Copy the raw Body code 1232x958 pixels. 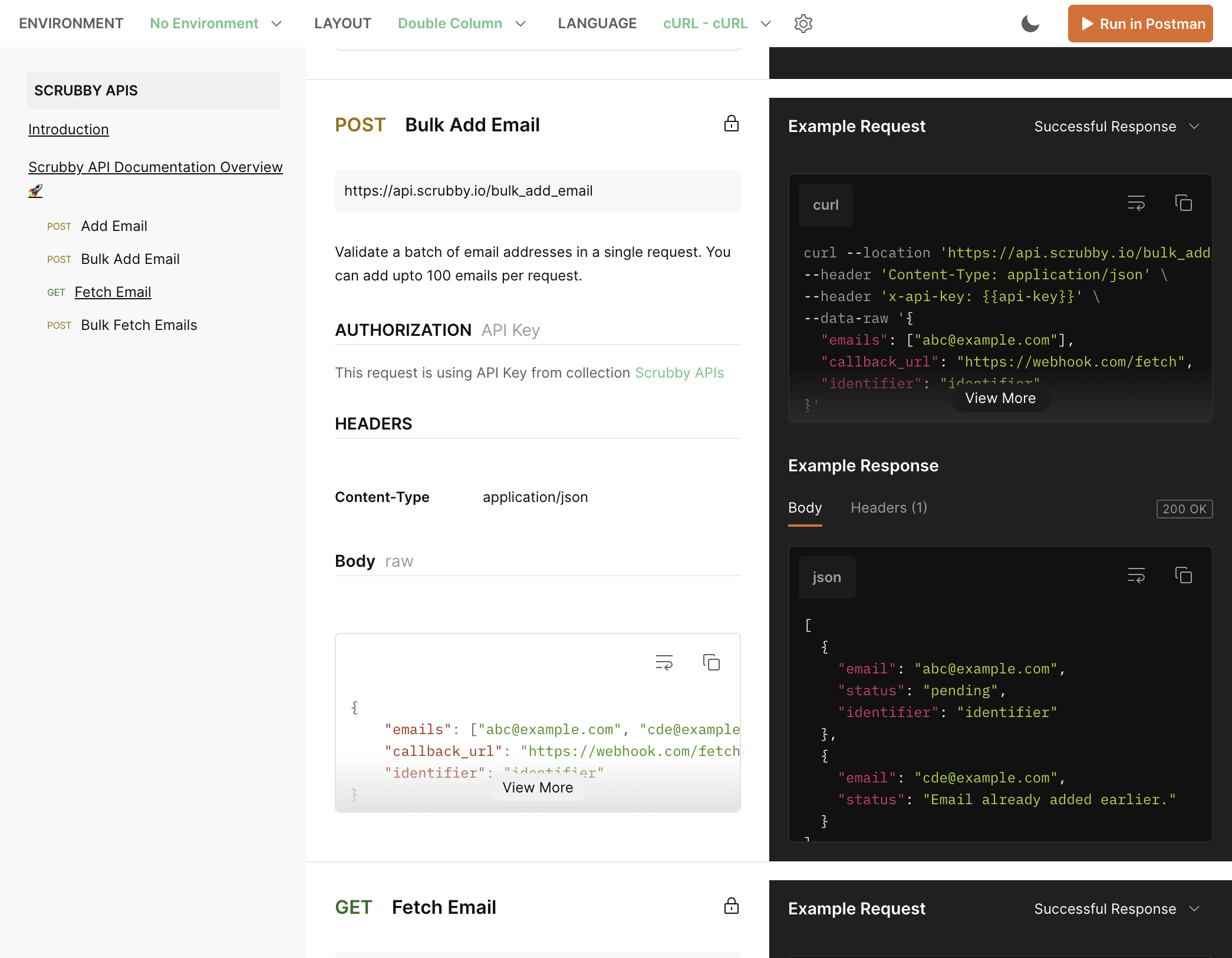[x=711, y=663]
